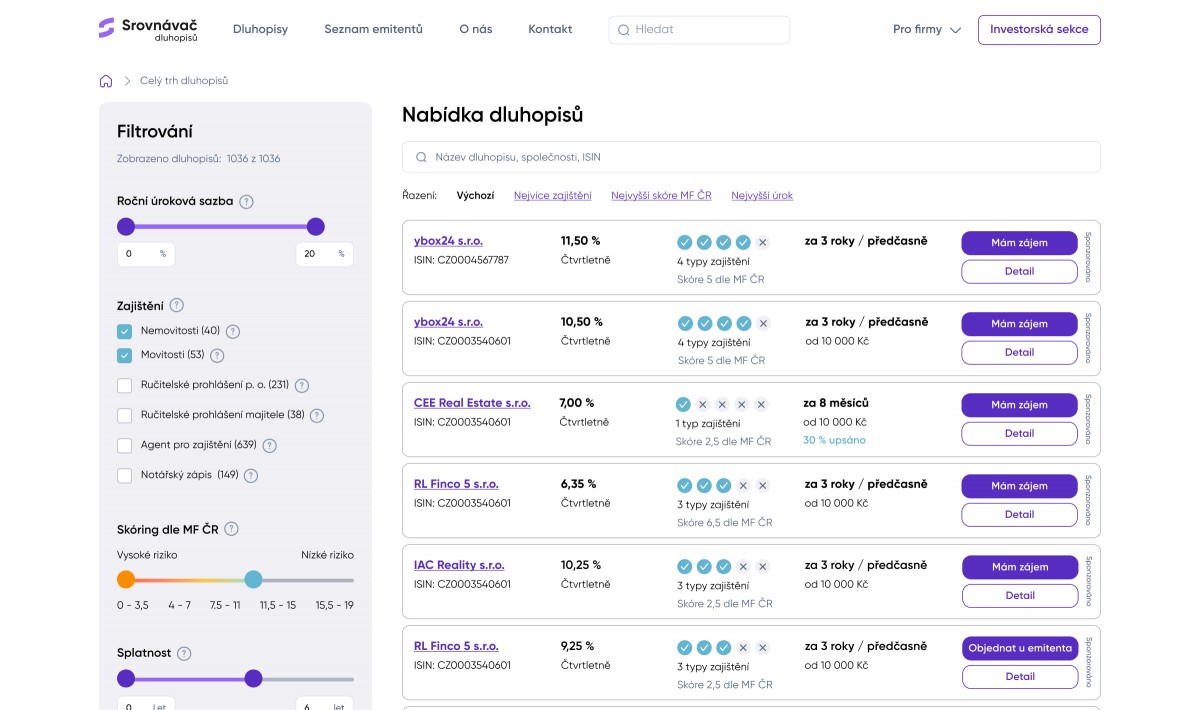Uncheck the Nemovitosti (40) checkbox
The height and width of the screenshot is (710, 1200).
(125, 331)
